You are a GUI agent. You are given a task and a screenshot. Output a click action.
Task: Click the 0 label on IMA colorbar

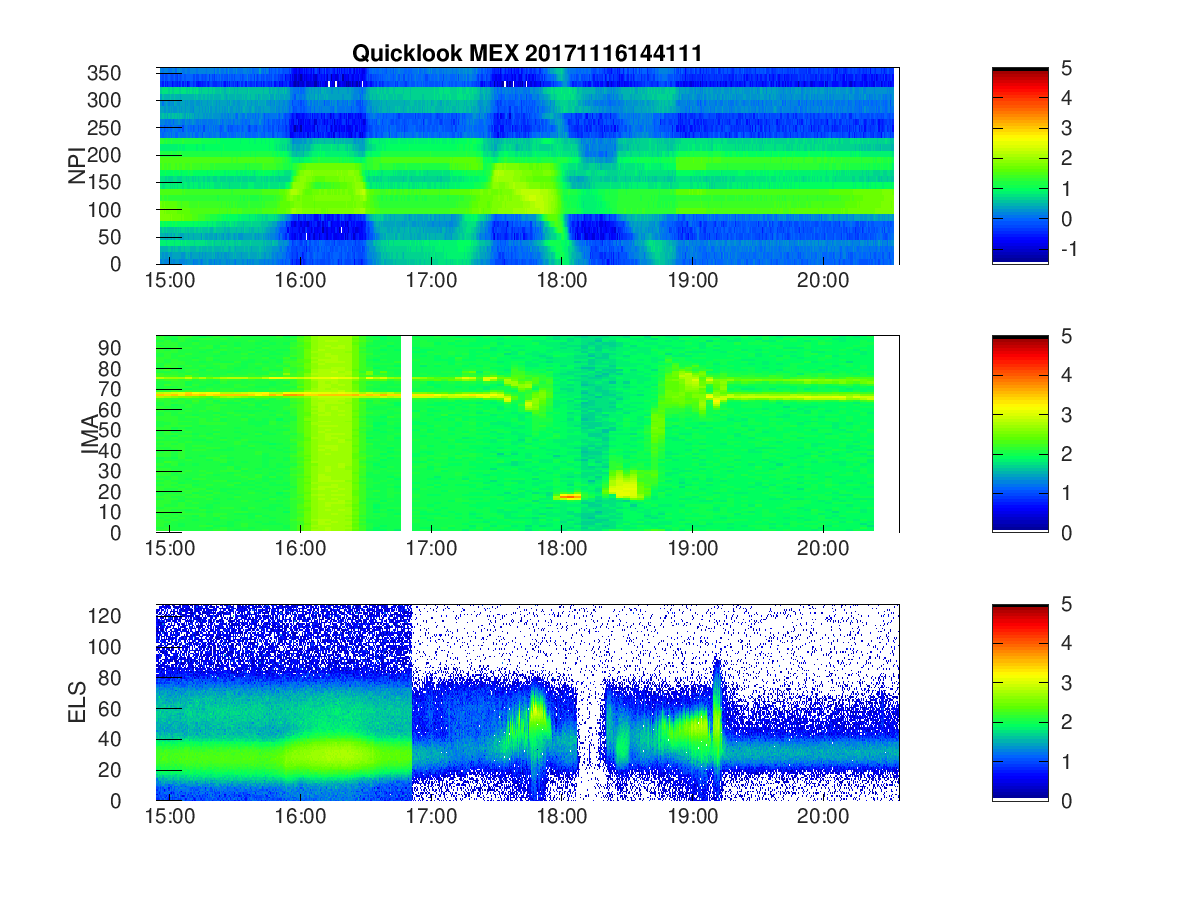pos(1065,532)
